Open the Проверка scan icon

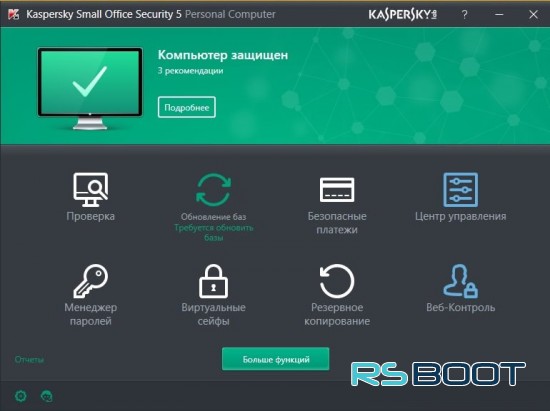(x=90, y=190)
